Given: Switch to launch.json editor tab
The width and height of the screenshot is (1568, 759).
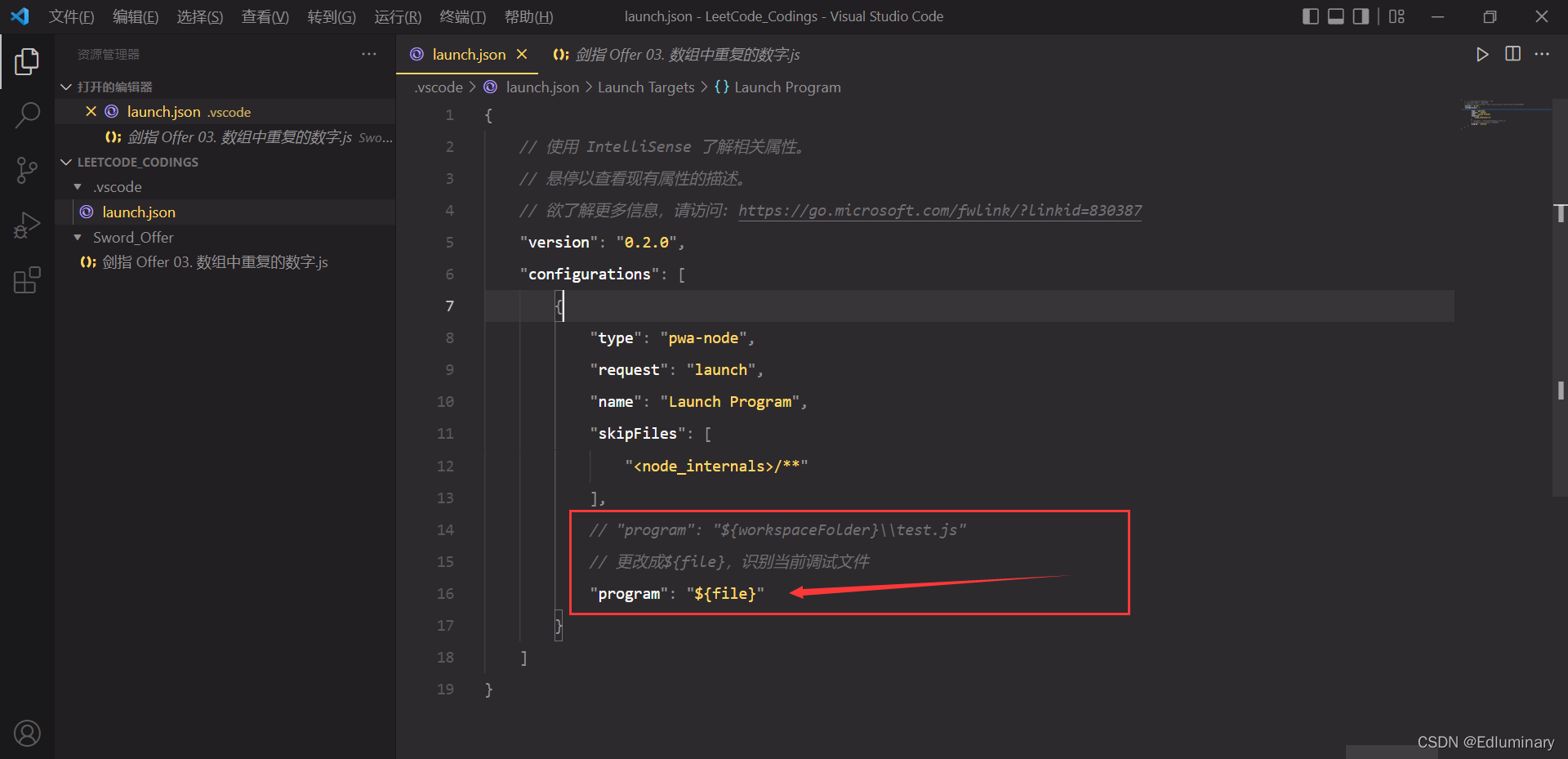Looking at the screenshot, I should click(x=469, y=54).
